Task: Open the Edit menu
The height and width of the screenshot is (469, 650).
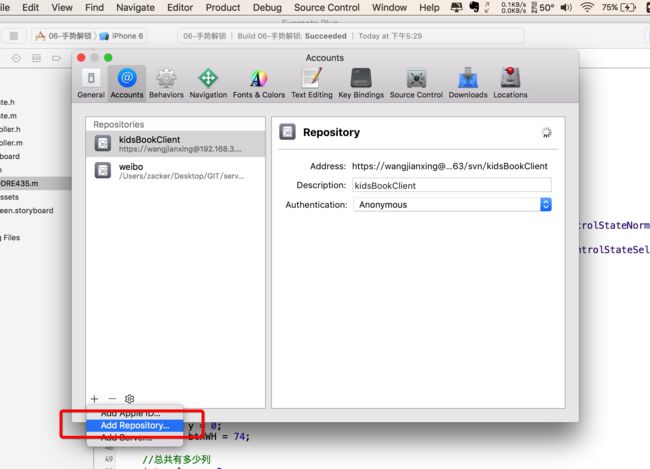Action: click(30, 7)
